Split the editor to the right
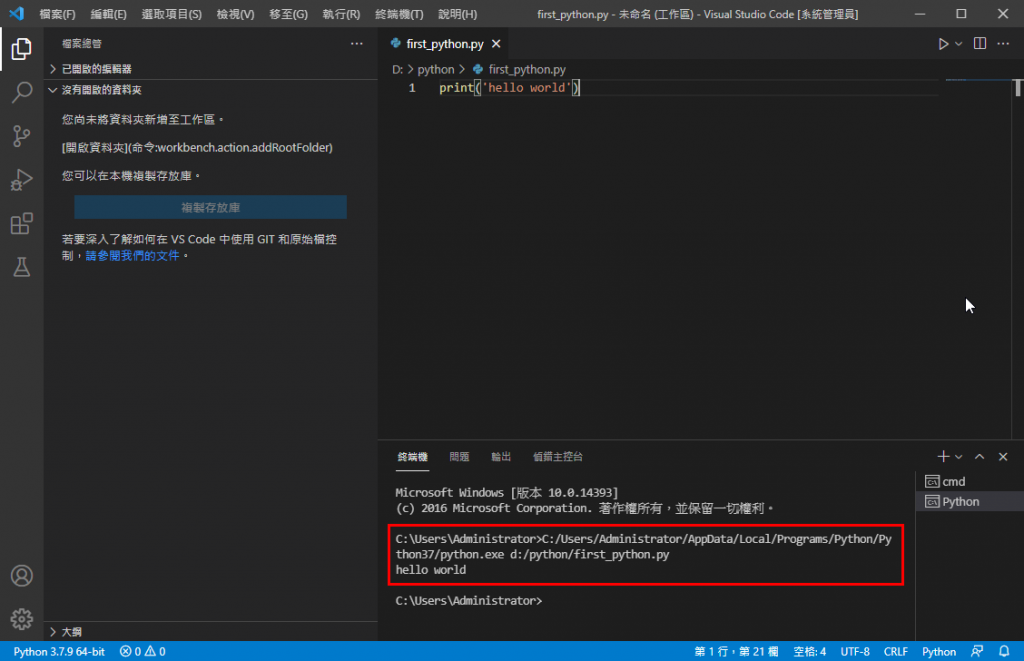1024x661 pixels. tap(980, 44)
